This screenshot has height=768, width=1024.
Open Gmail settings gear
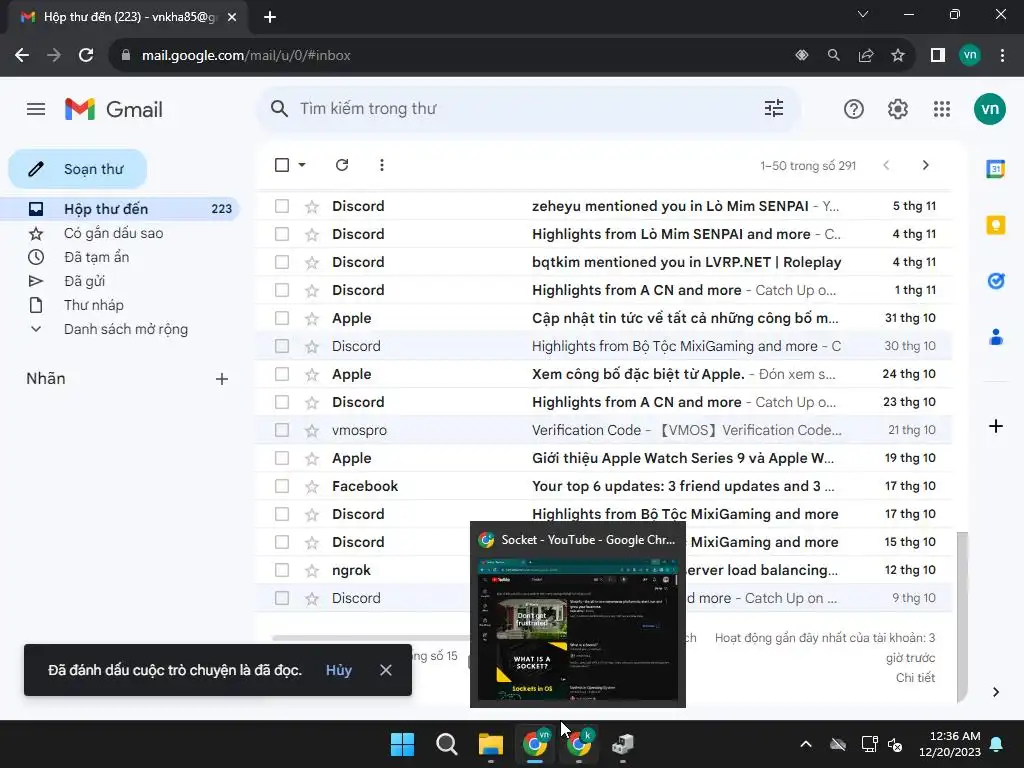pos(897,109)
